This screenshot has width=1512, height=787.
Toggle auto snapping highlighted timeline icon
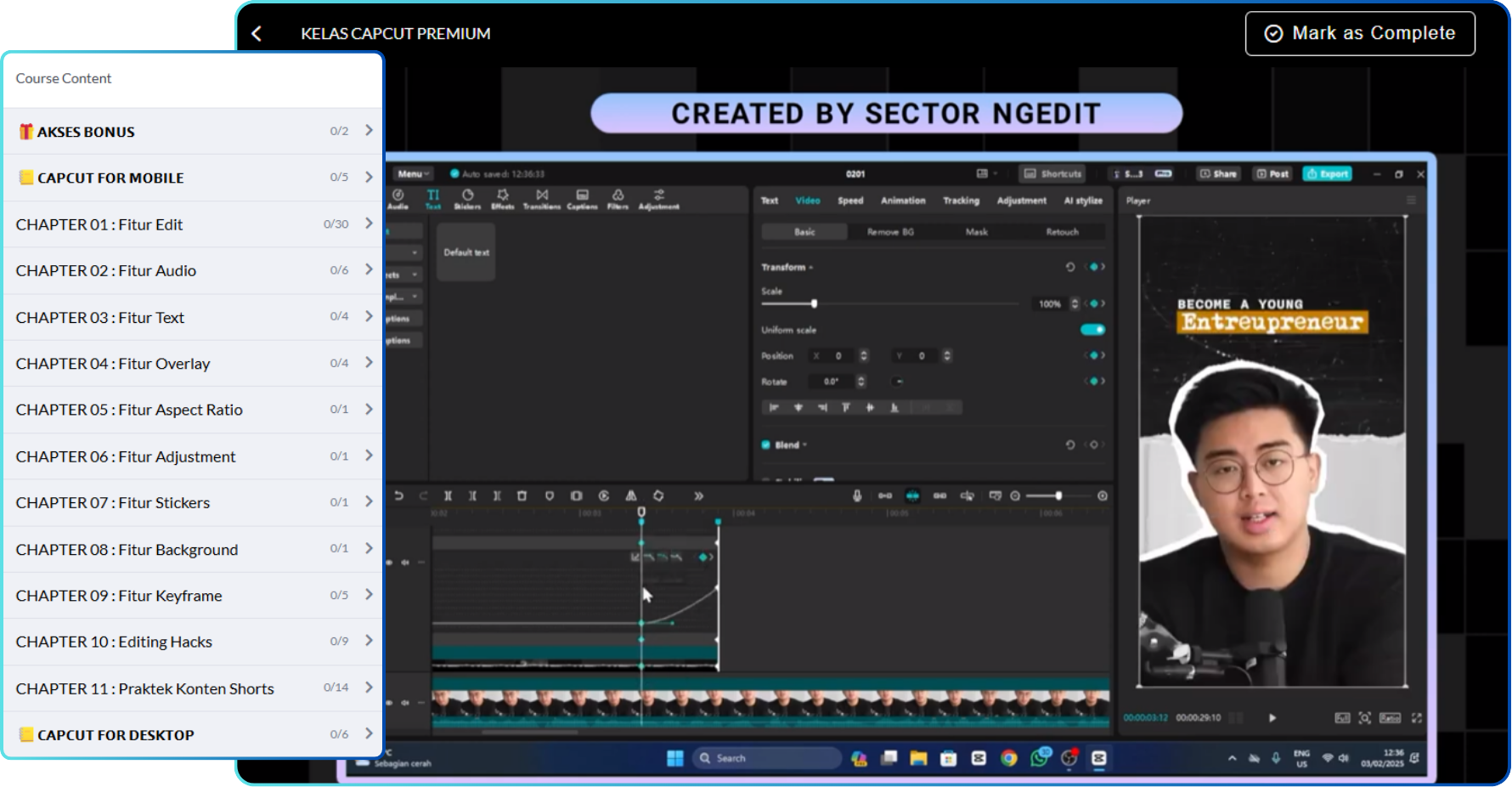[912, 495]
